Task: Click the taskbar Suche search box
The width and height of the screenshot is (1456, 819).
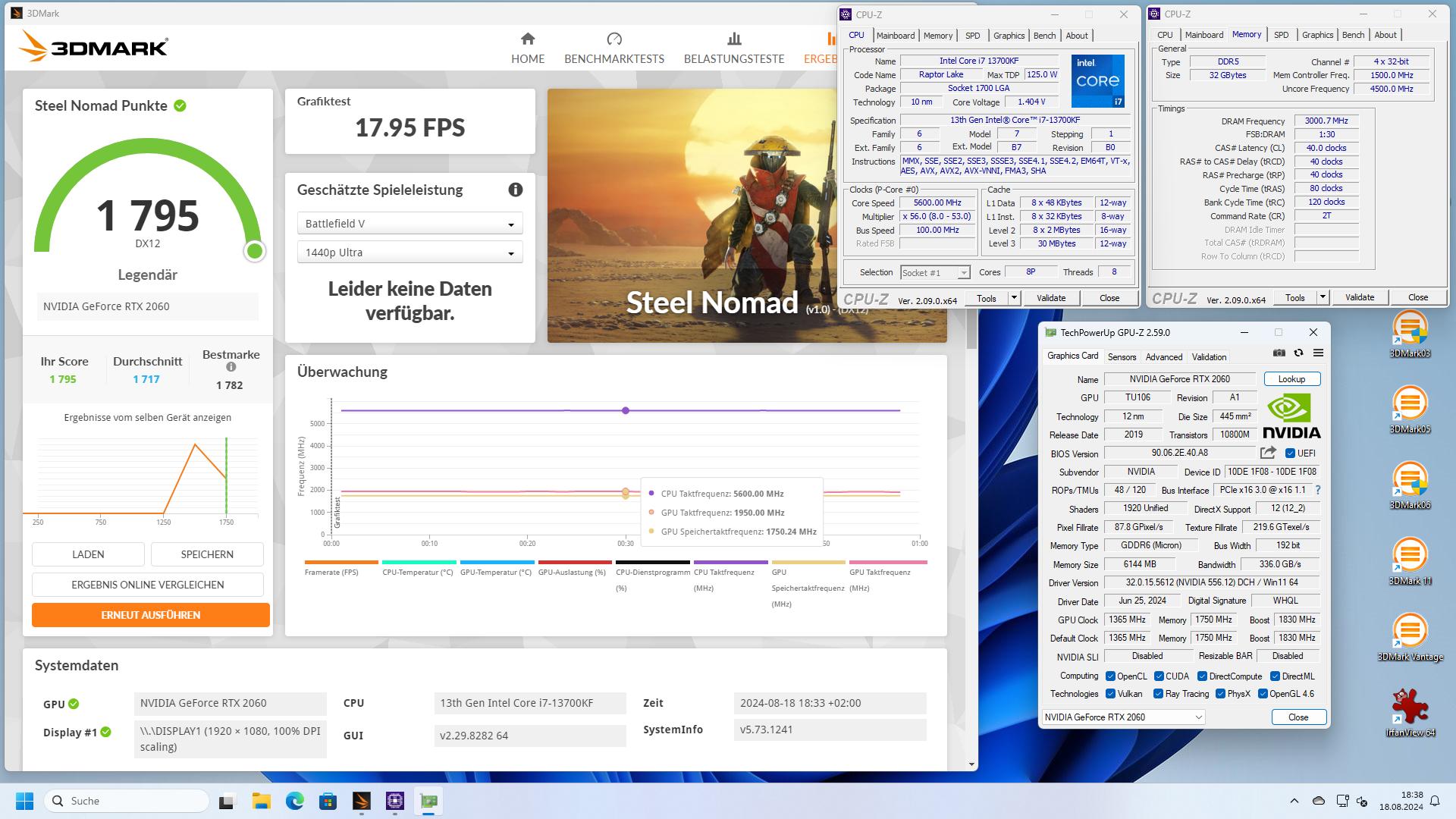Action: pos(127,801)
